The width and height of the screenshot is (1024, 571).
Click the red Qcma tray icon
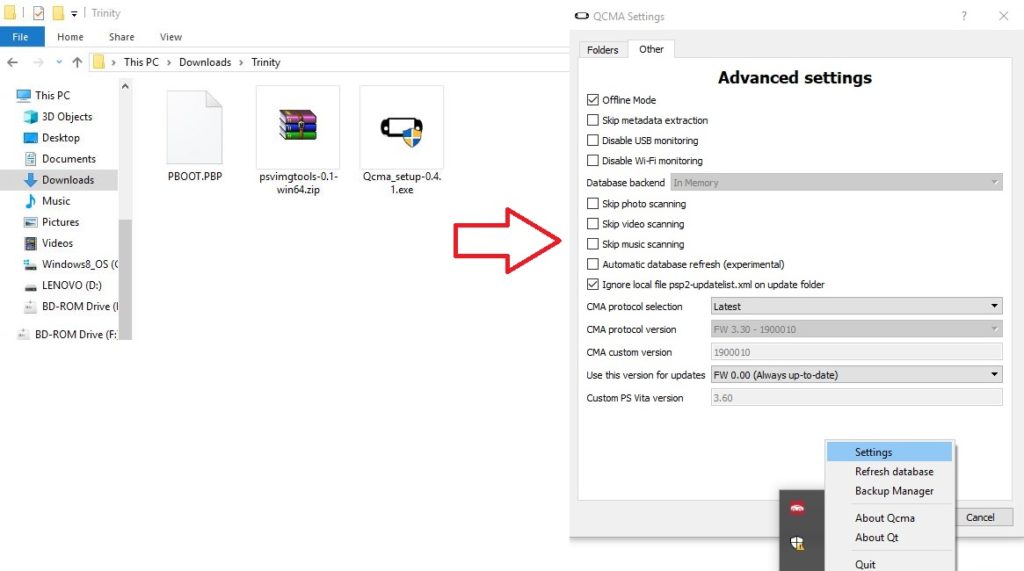tap(797, 508)
